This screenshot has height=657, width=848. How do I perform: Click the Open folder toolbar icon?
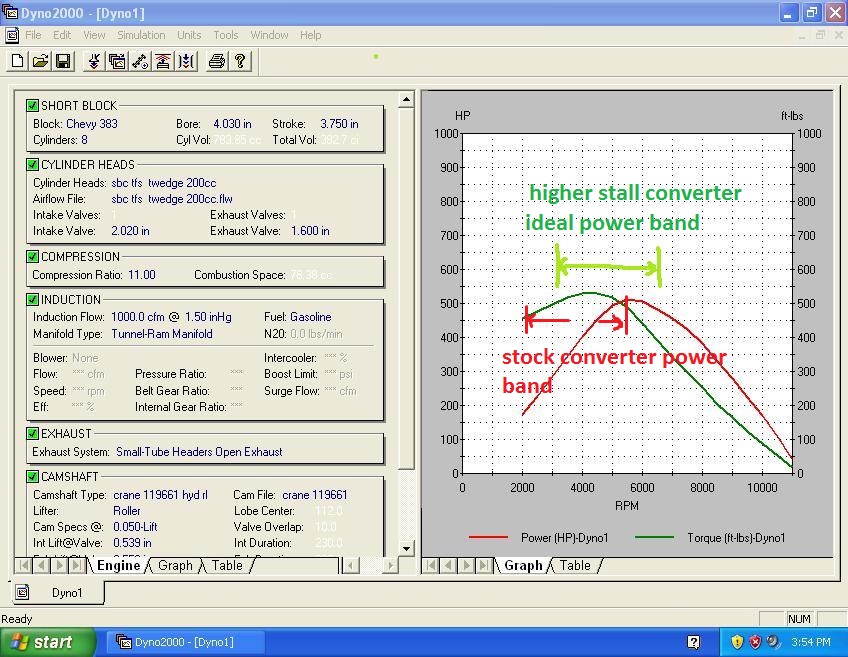(40, 62)
